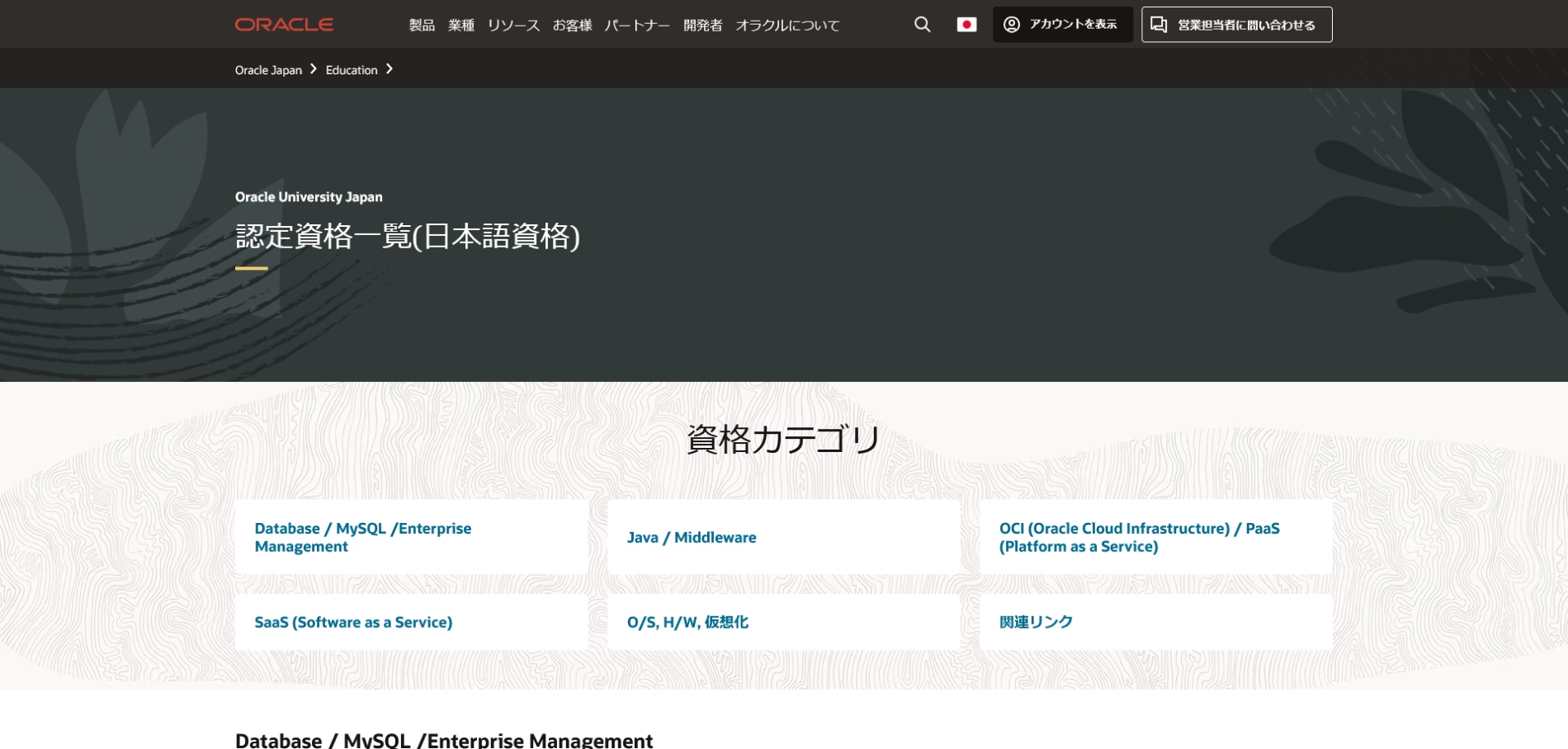Click 営業担当者に問い合わせる button
Screen dimensions: 1568x749
(1236, 25)
